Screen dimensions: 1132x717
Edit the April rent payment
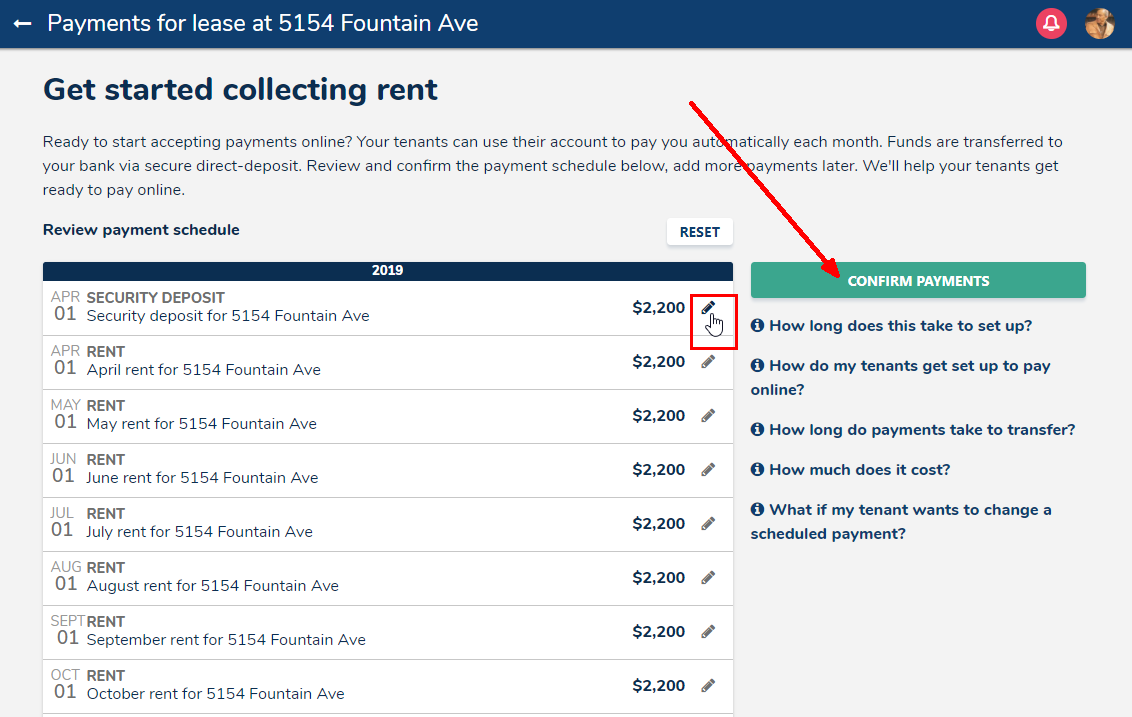tap(708, 362)
